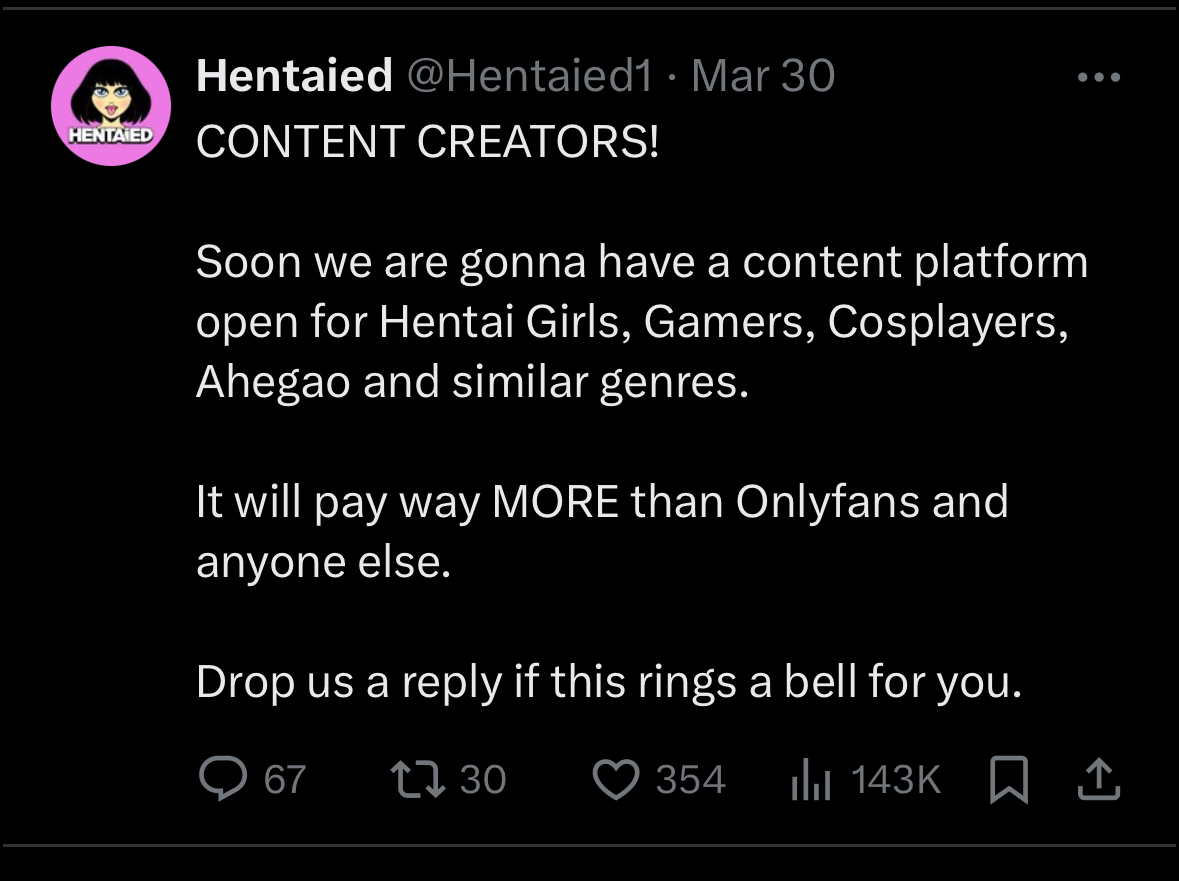Screen dimensions: 1179x881
Task: Click the "Drop us a reply" line
Action: click(x=609, y=682)
